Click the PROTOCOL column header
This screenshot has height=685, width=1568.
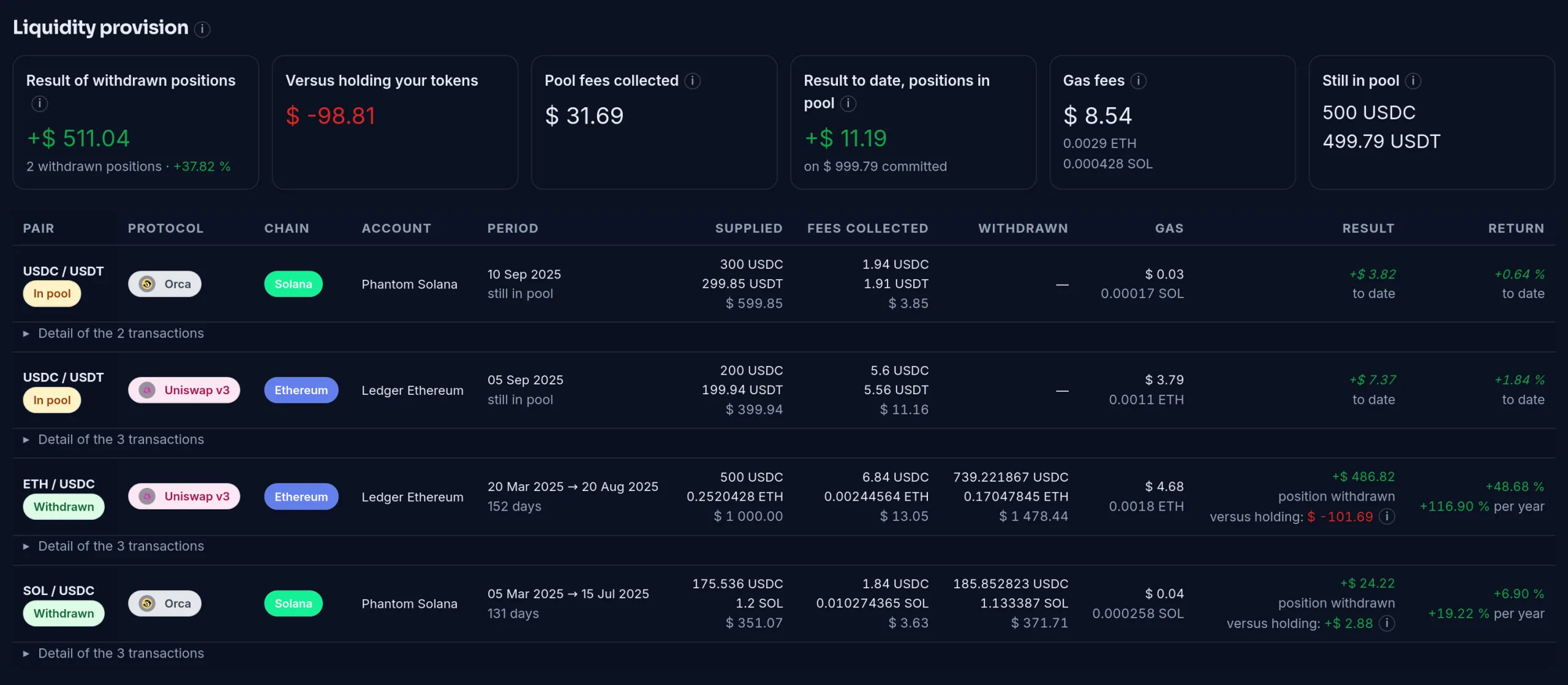click(165, 228)
